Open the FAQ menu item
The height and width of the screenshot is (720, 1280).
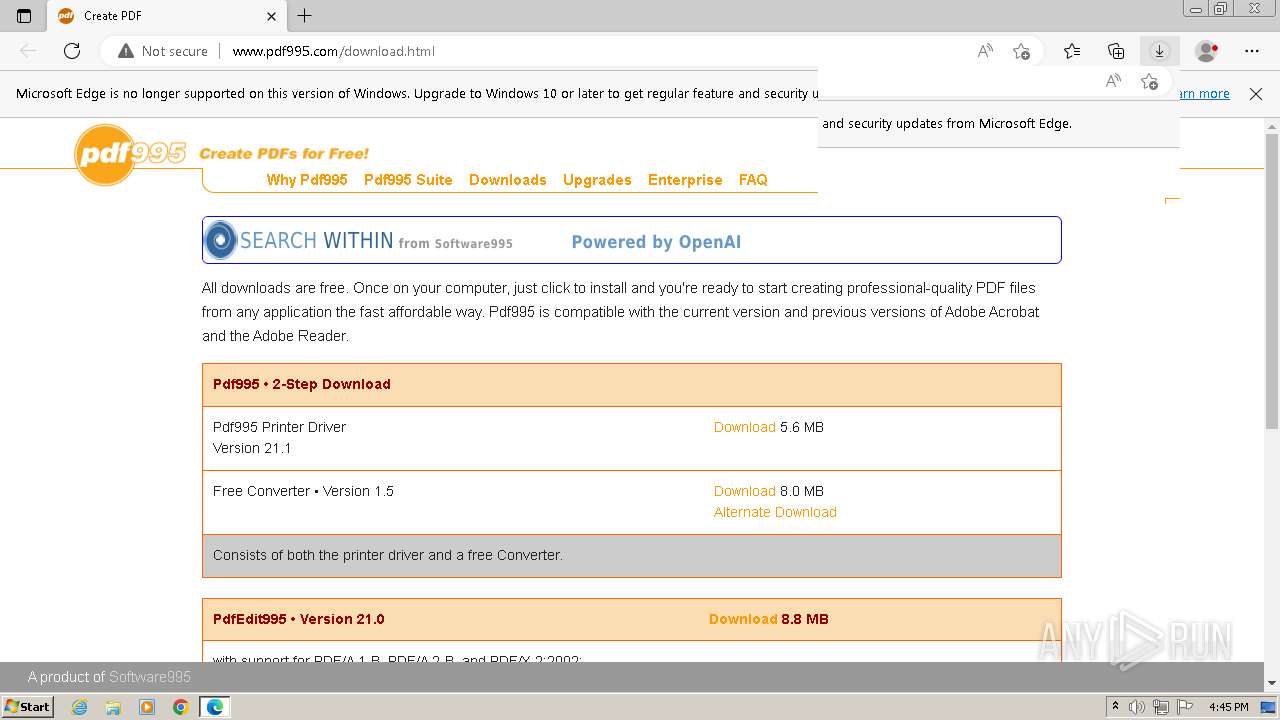click(753, 180)
